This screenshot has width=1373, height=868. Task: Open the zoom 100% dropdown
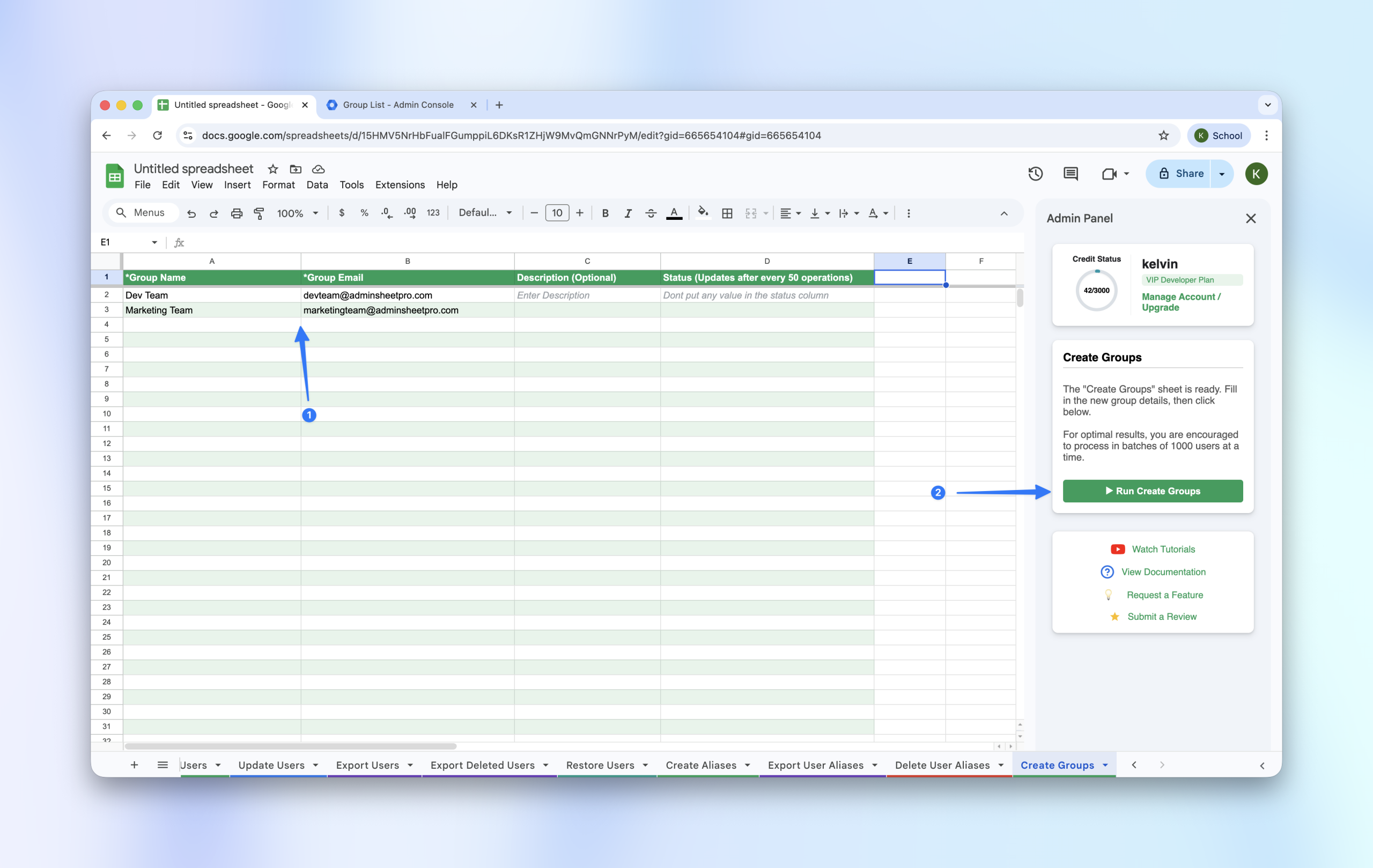pos(297,213)
